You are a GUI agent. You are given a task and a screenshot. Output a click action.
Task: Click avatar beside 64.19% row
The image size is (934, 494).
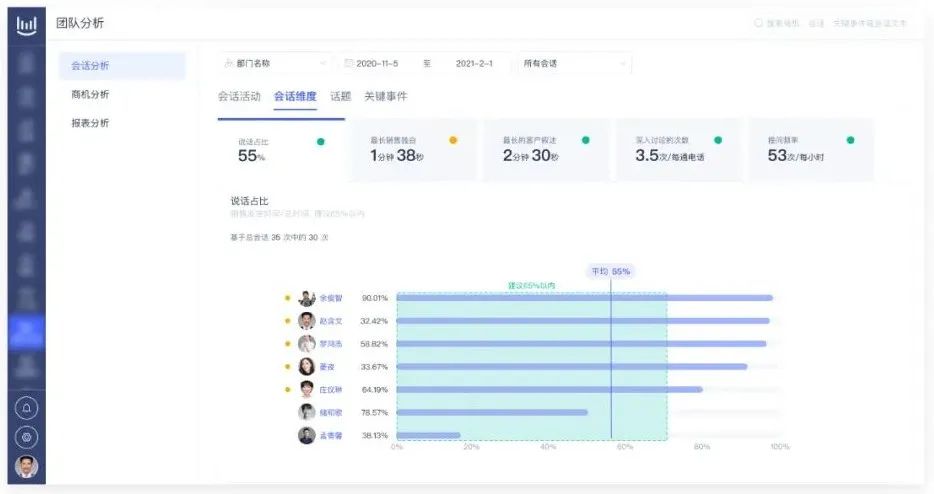coord(307,389)
